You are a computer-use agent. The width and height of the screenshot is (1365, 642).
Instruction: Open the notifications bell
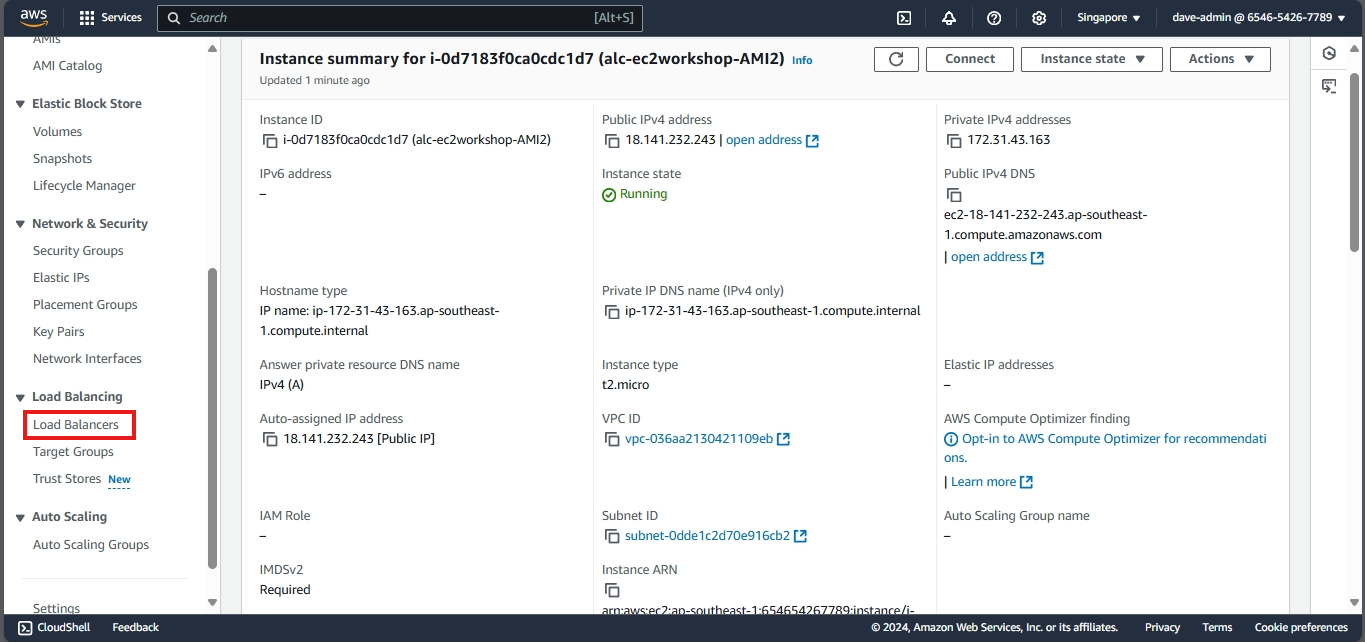948,18
